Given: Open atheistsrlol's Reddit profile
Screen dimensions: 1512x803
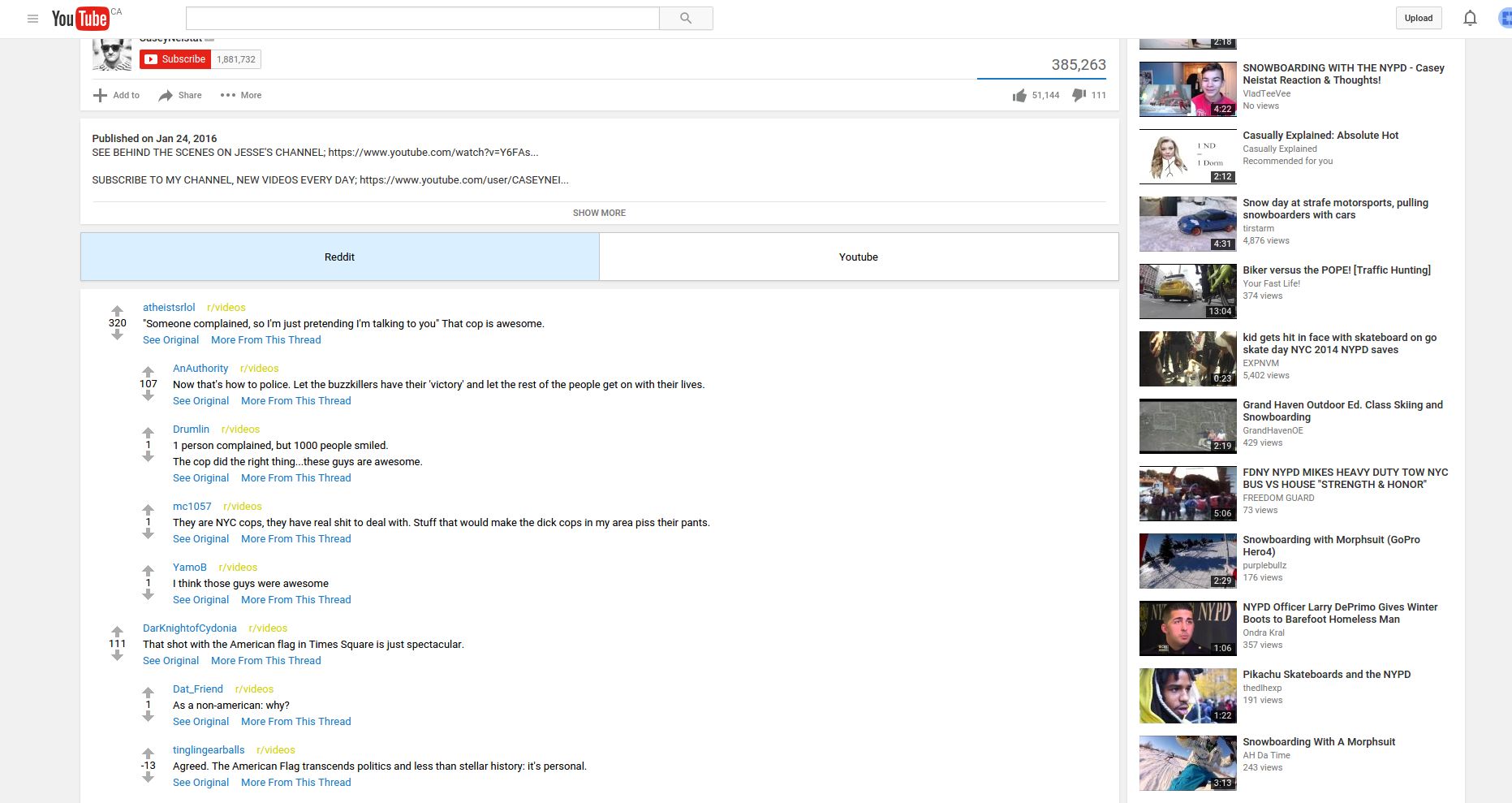Looking at the screenshot, I should [169, 308].
